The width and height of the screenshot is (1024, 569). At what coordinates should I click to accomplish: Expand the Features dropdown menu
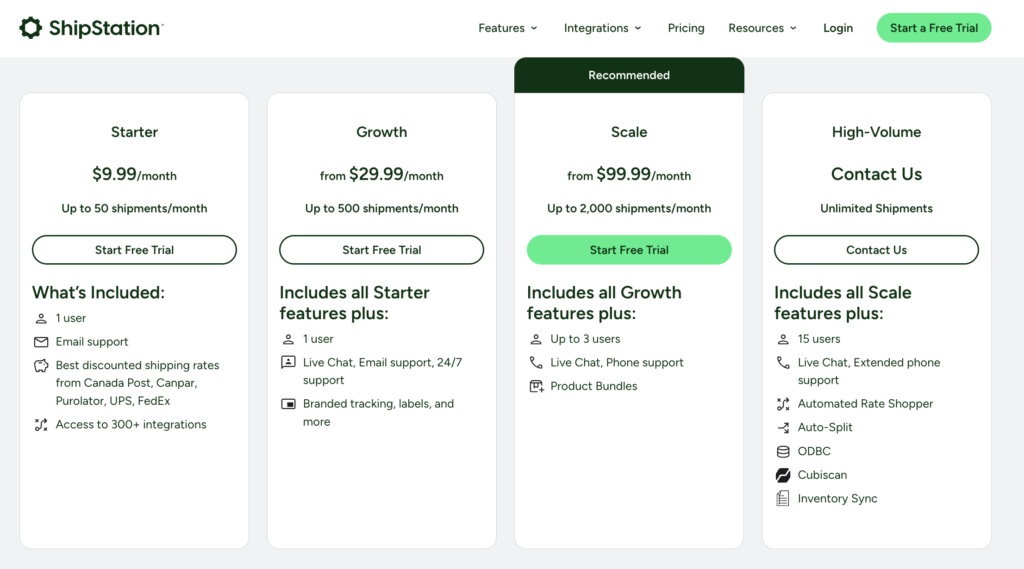(x=508, y=28)
